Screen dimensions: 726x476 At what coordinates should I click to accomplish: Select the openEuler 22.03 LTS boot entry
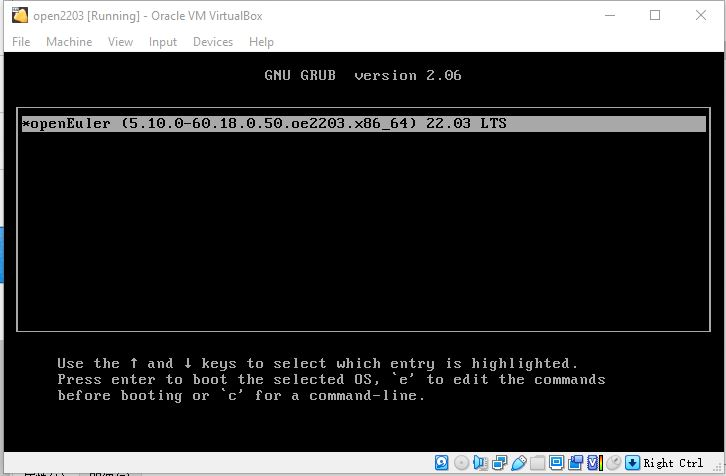pyautogui.click(x=364, y=124)
